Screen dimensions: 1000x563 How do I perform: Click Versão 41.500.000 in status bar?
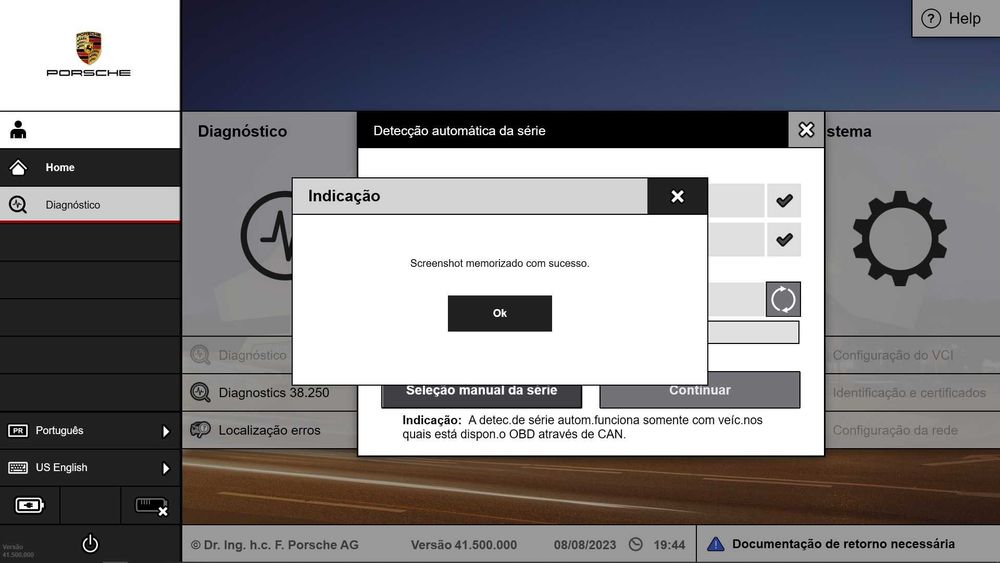(x=464, y=545)
